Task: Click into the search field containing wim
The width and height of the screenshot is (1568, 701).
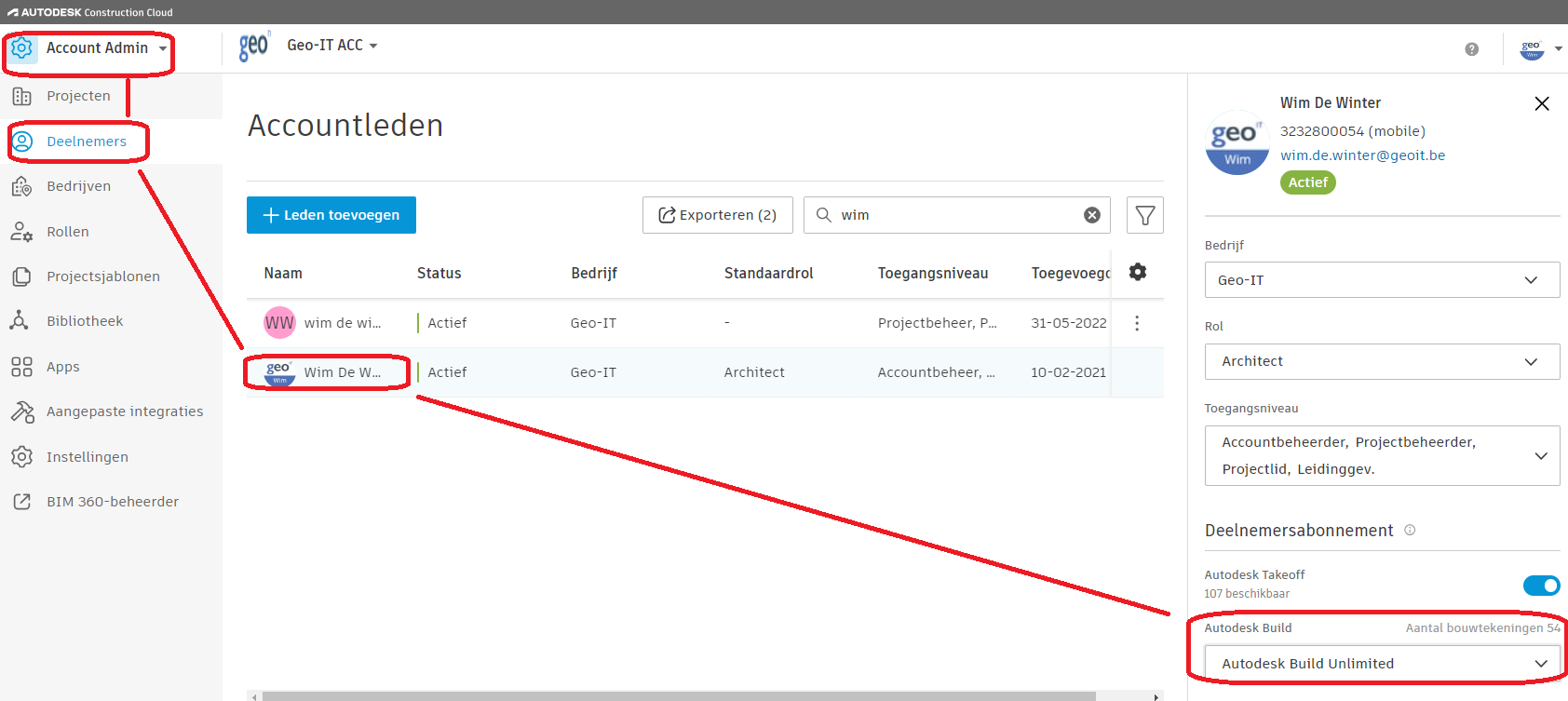Action: [x=959, y=215]
